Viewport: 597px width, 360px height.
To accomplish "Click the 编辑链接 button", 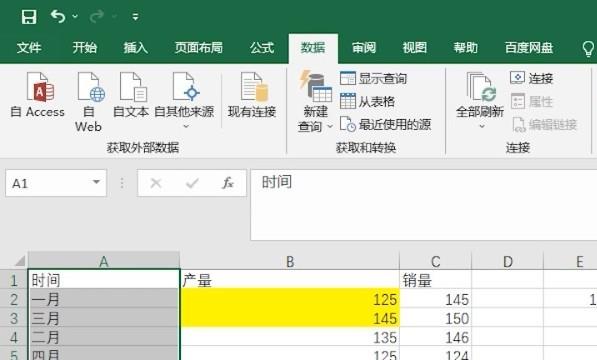I will click(x=545, y=124).
